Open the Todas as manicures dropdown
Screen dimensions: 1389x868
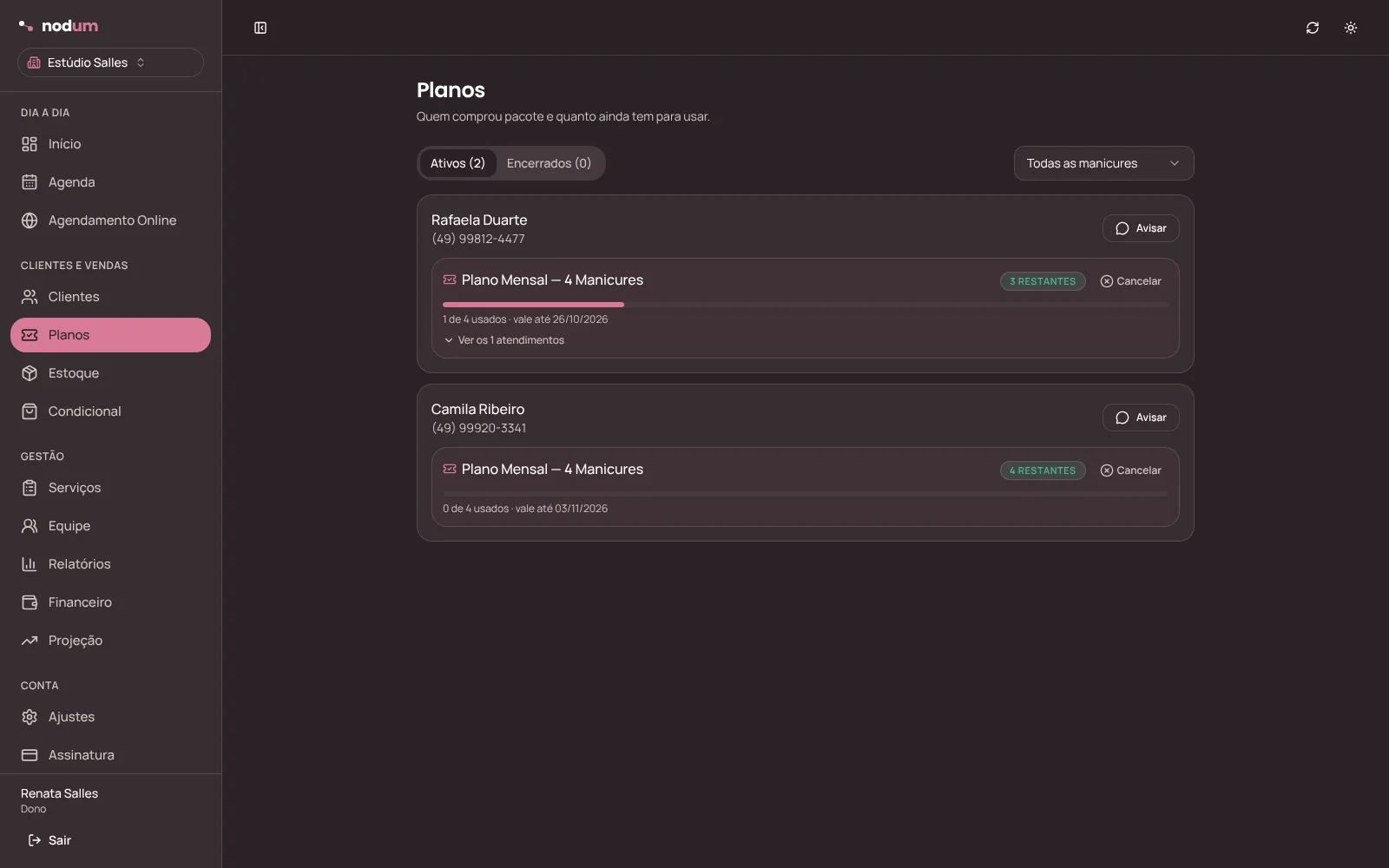(1103, 163)
